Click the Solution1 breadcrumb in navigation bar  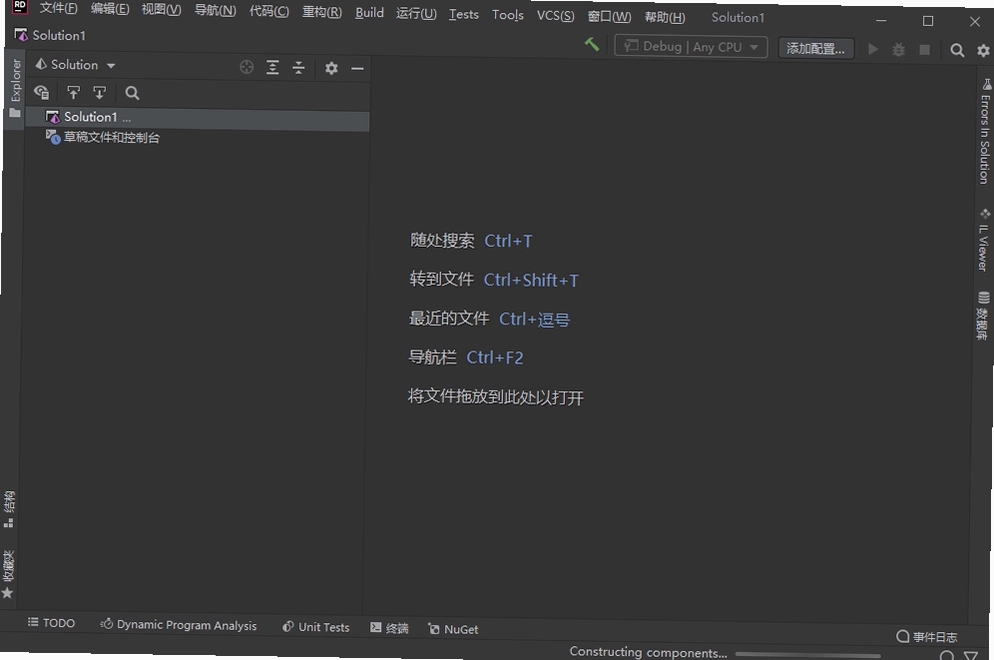tap(50, 36)
